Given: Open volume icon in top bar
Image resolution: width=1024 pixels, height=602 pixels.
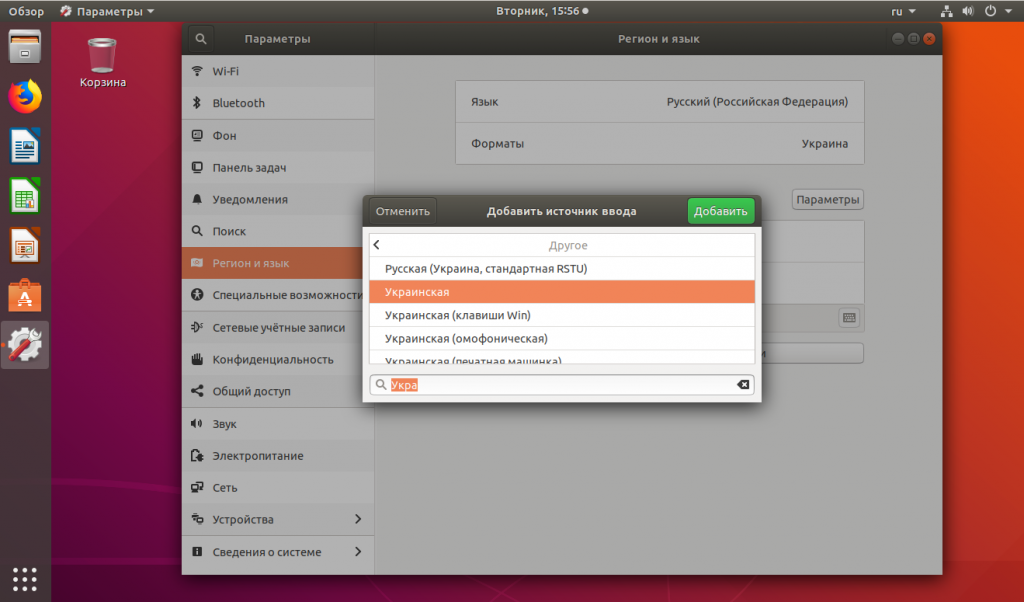Looking at the screenshot, I should (x=968, y=11).
